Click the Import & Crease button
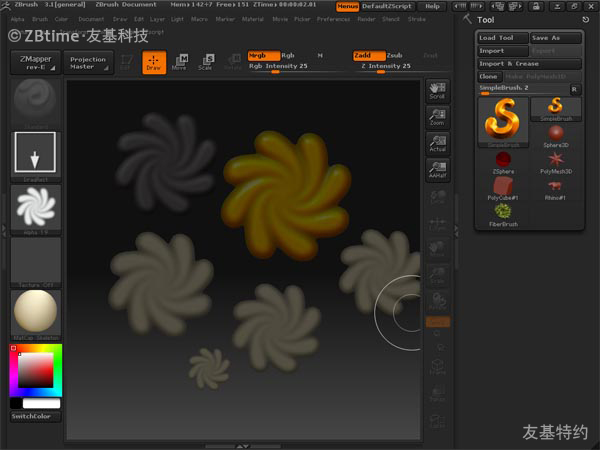The width and height of the screenshot is (600, 450). [529, 64]
